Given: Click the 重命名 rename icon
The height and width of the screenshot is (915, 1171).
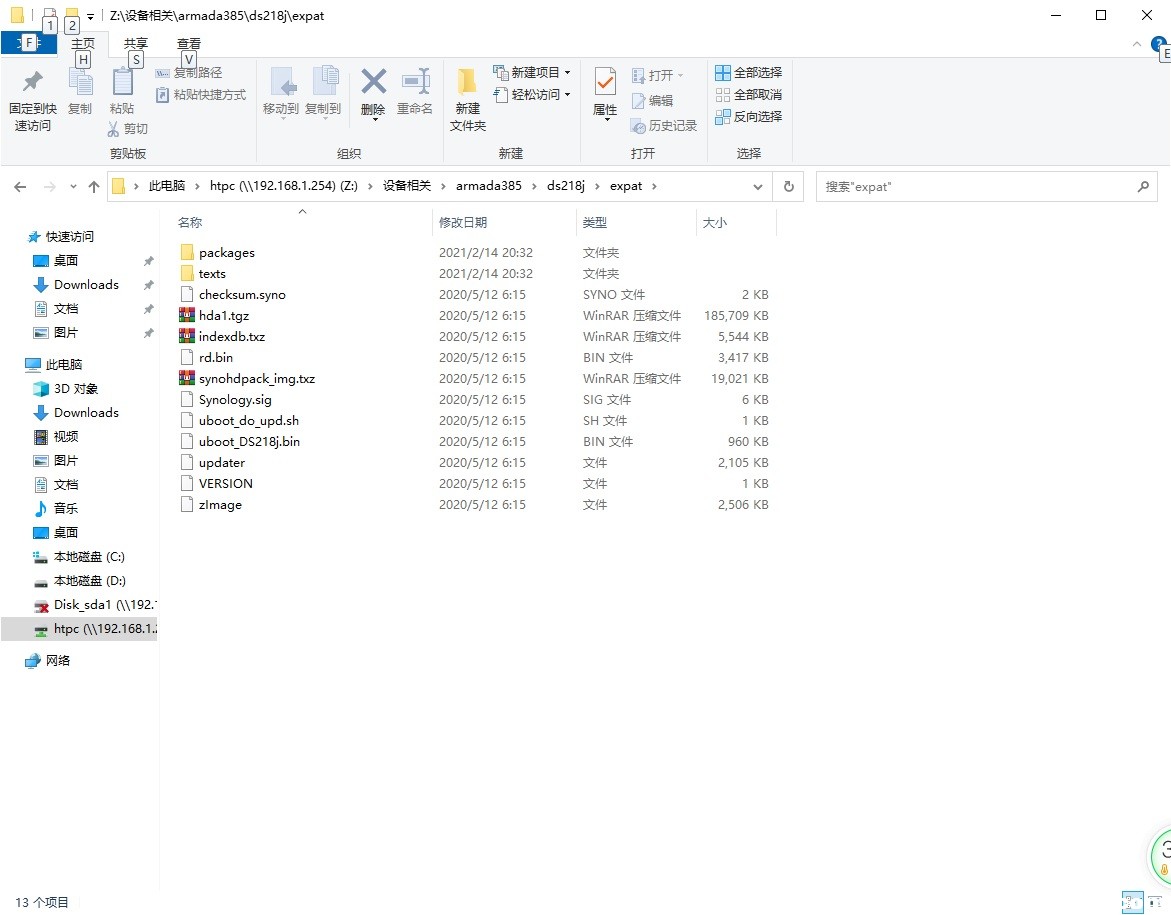Looking at the screenshot, I should point(414,93).
